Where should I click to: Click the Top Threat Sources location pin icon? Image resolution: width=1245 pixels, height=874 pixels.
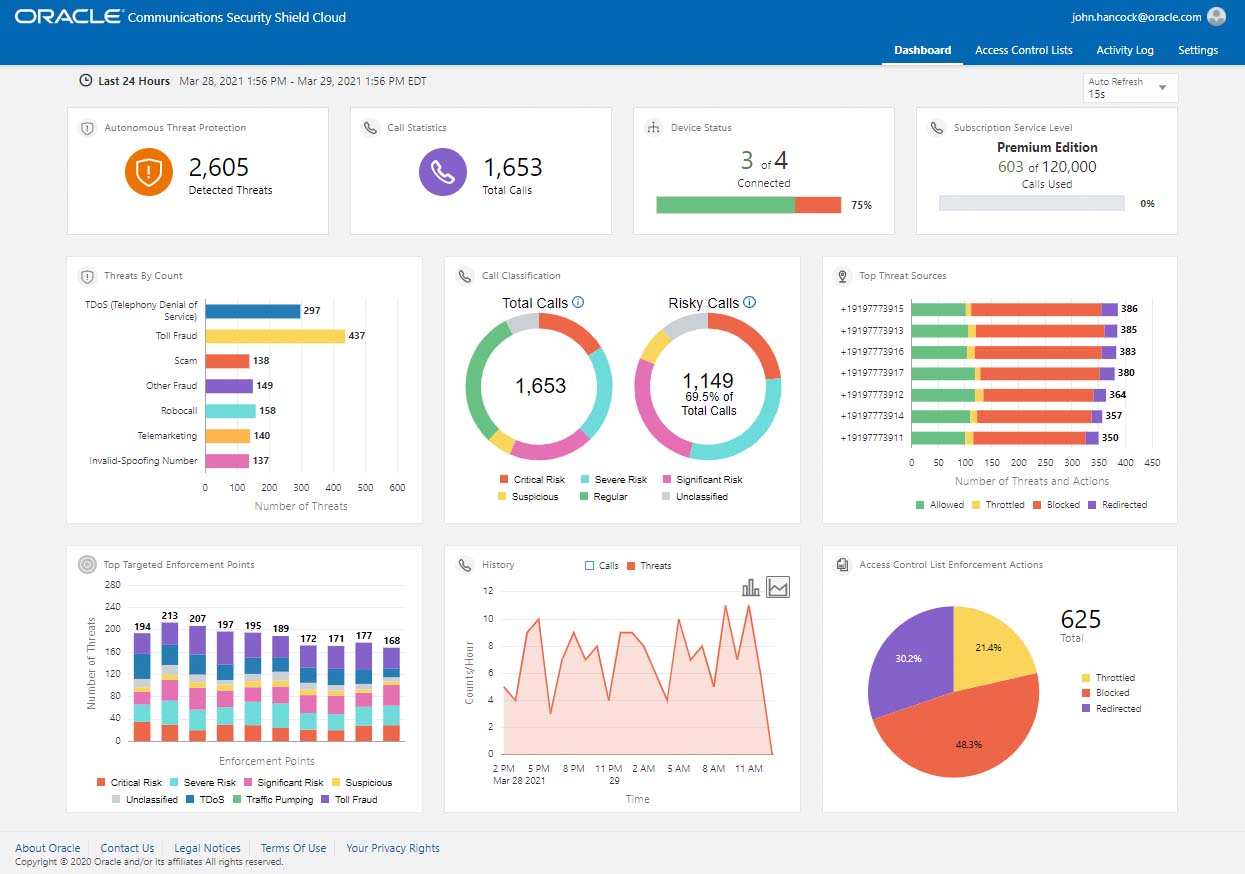[x=841, y=276]
